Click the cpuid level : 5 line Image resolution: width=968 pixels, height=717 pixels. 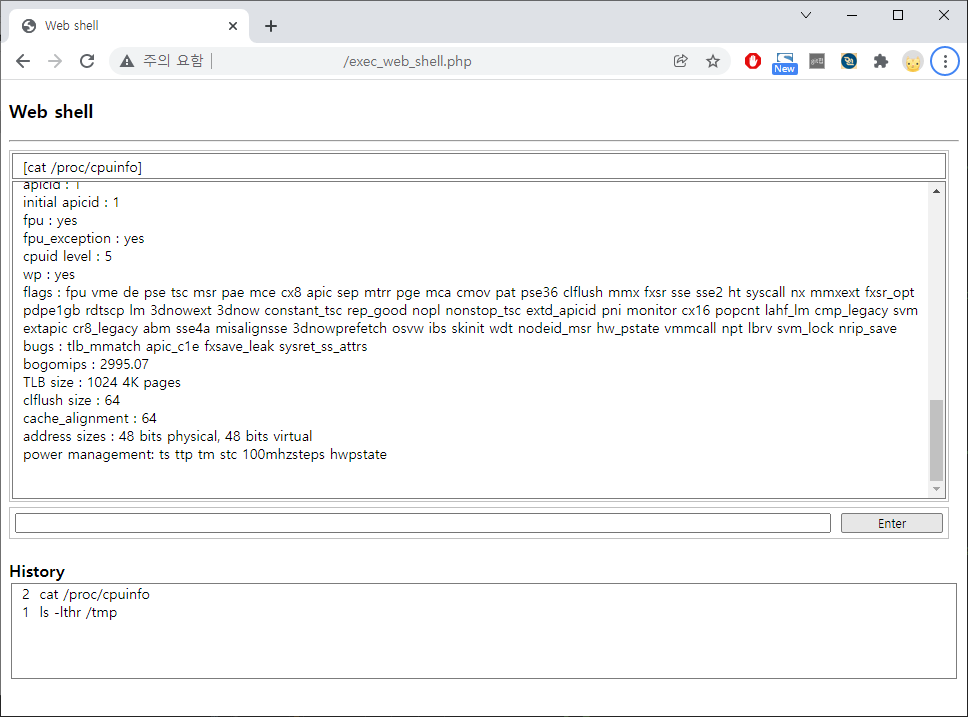tap(67, 256)
